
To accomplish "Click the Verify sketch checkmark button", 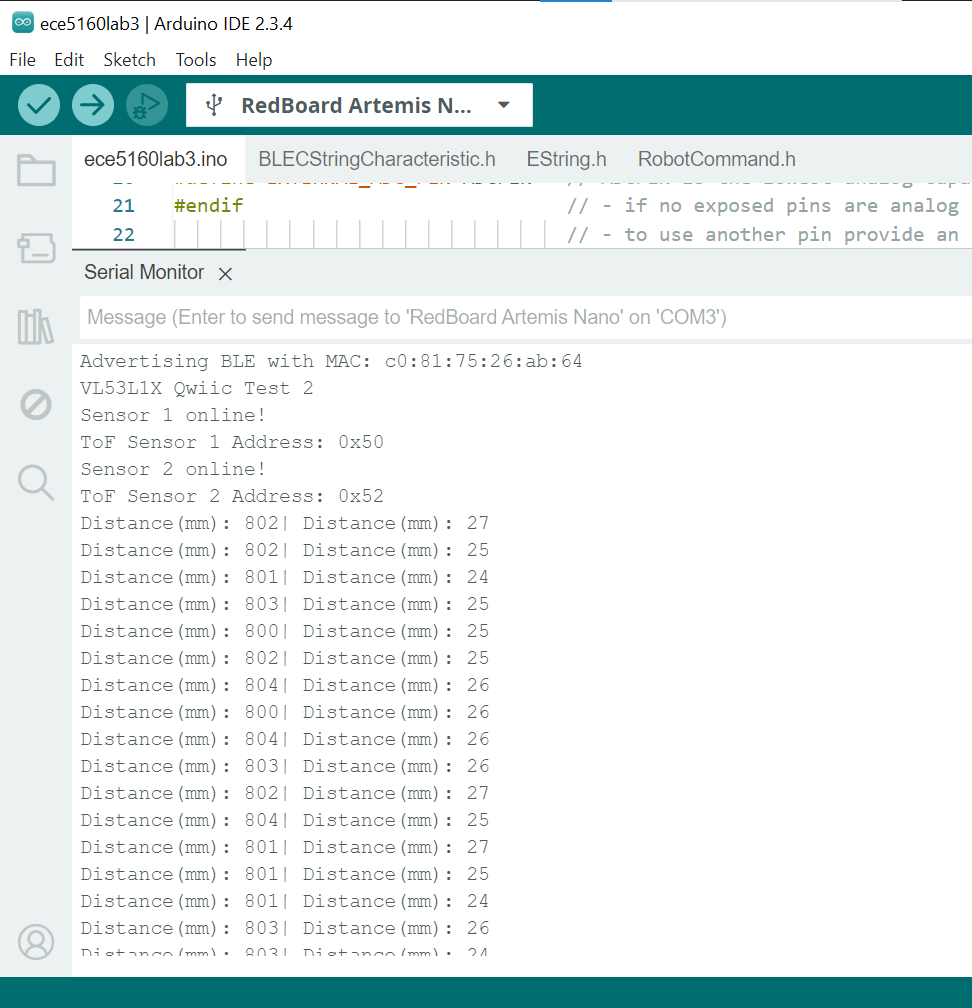I will tap(39, 105).
